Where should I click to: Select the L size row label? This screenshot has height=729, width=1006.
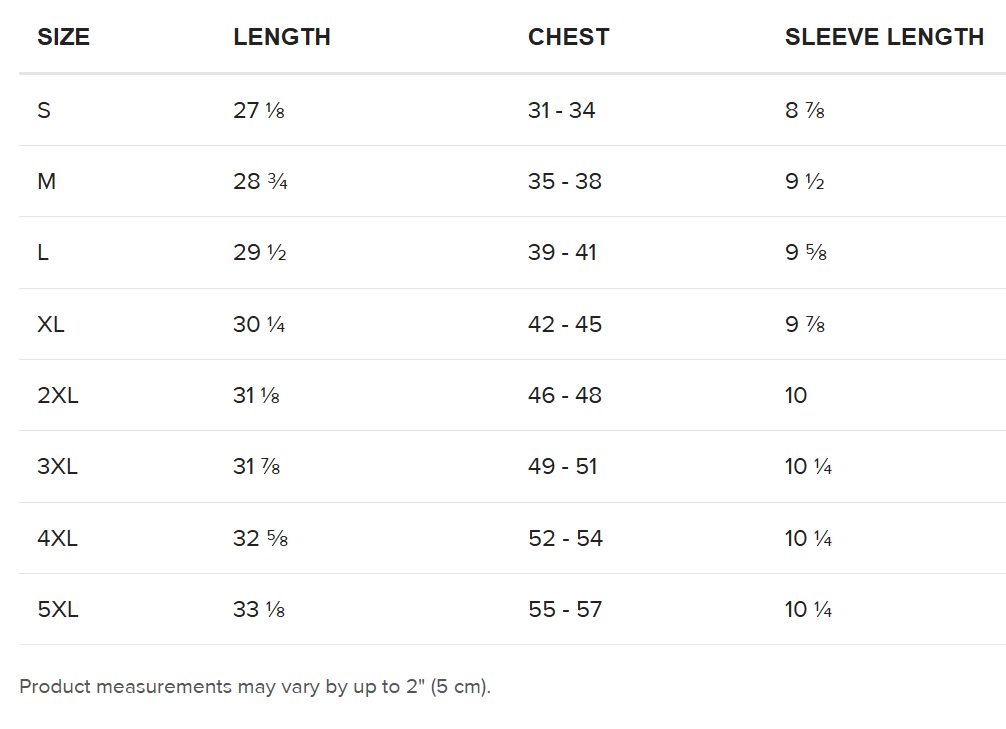pos(43,253)
